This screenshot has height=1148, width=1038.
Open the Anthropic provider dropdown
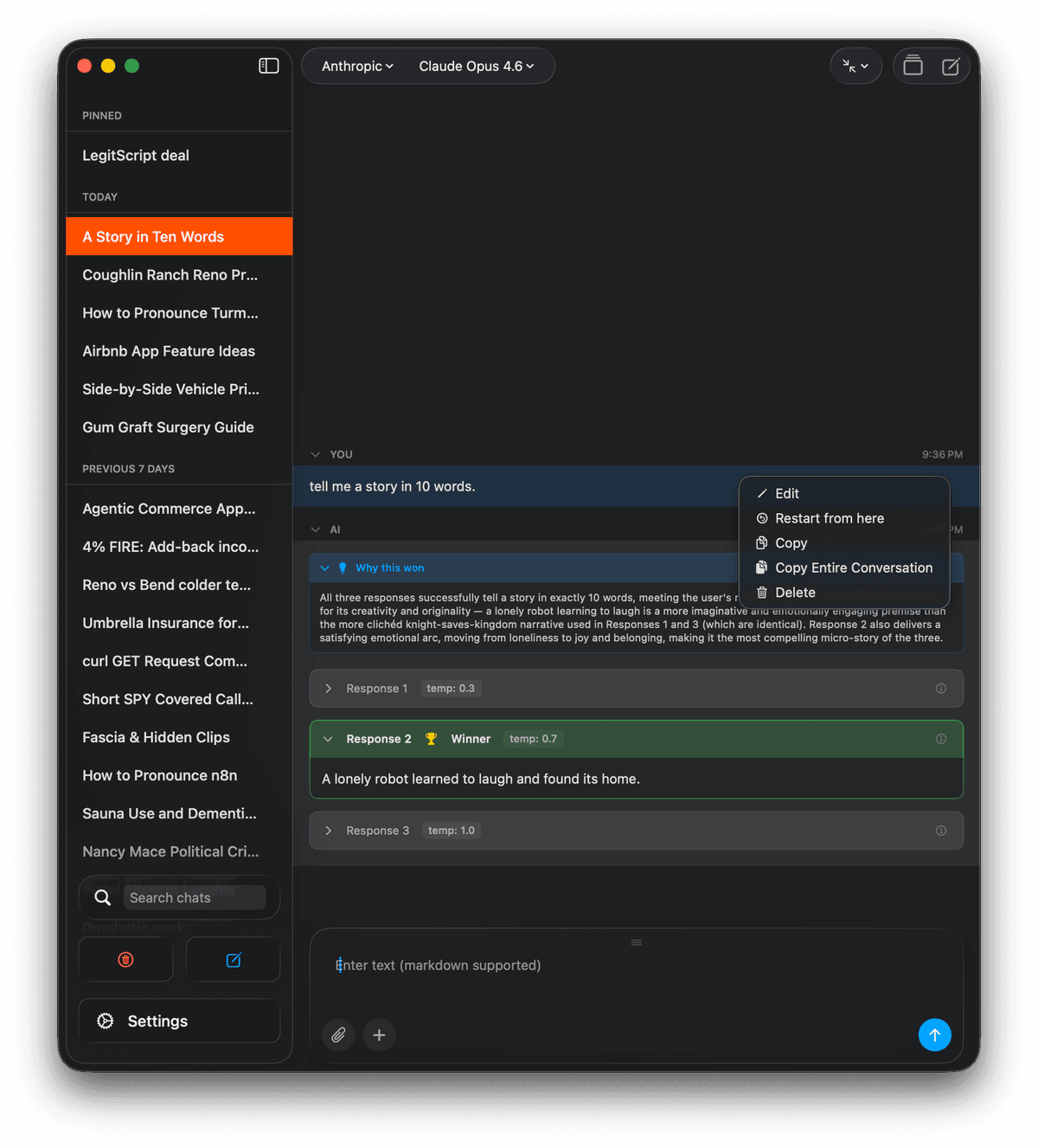[356, 66]
